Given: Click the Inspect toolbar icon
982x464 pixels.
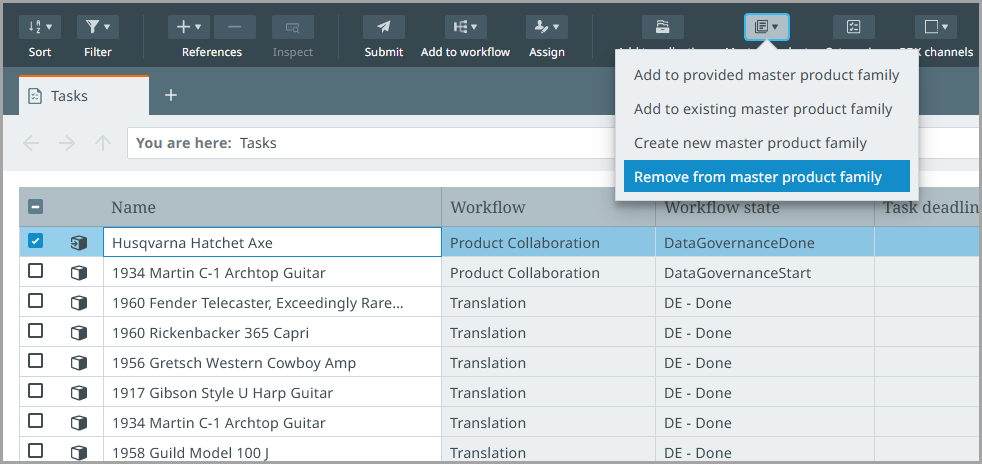Looking at the screenshot, I should click(292, 28).
